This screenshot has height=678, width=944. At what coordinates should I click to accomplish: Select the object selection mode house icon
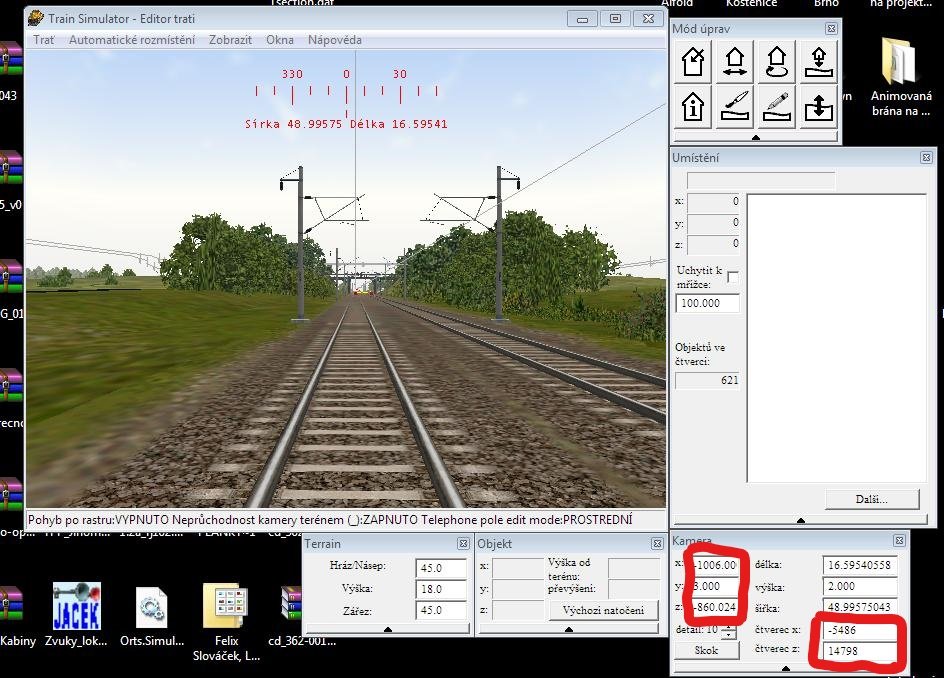click(693, 61)
